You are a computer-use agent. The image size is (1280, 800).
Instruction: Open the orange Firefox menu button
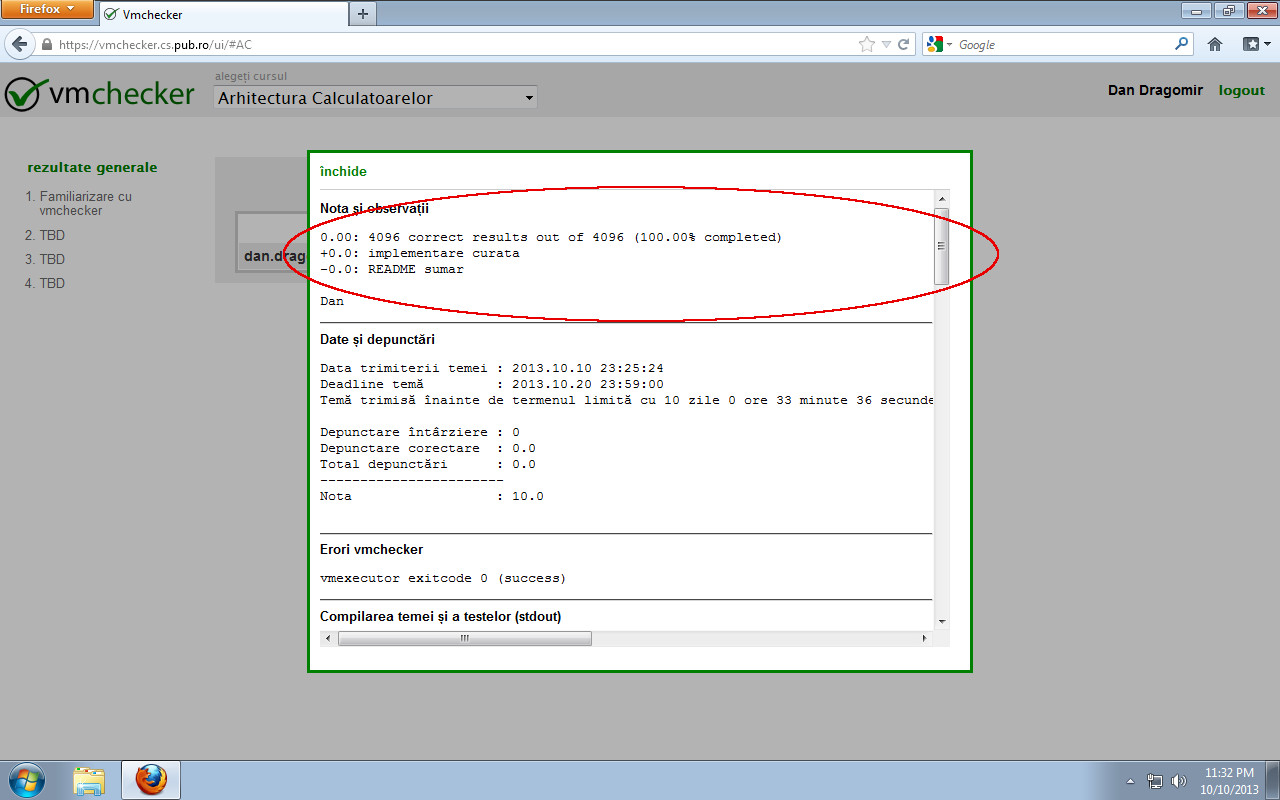[44, 10]
